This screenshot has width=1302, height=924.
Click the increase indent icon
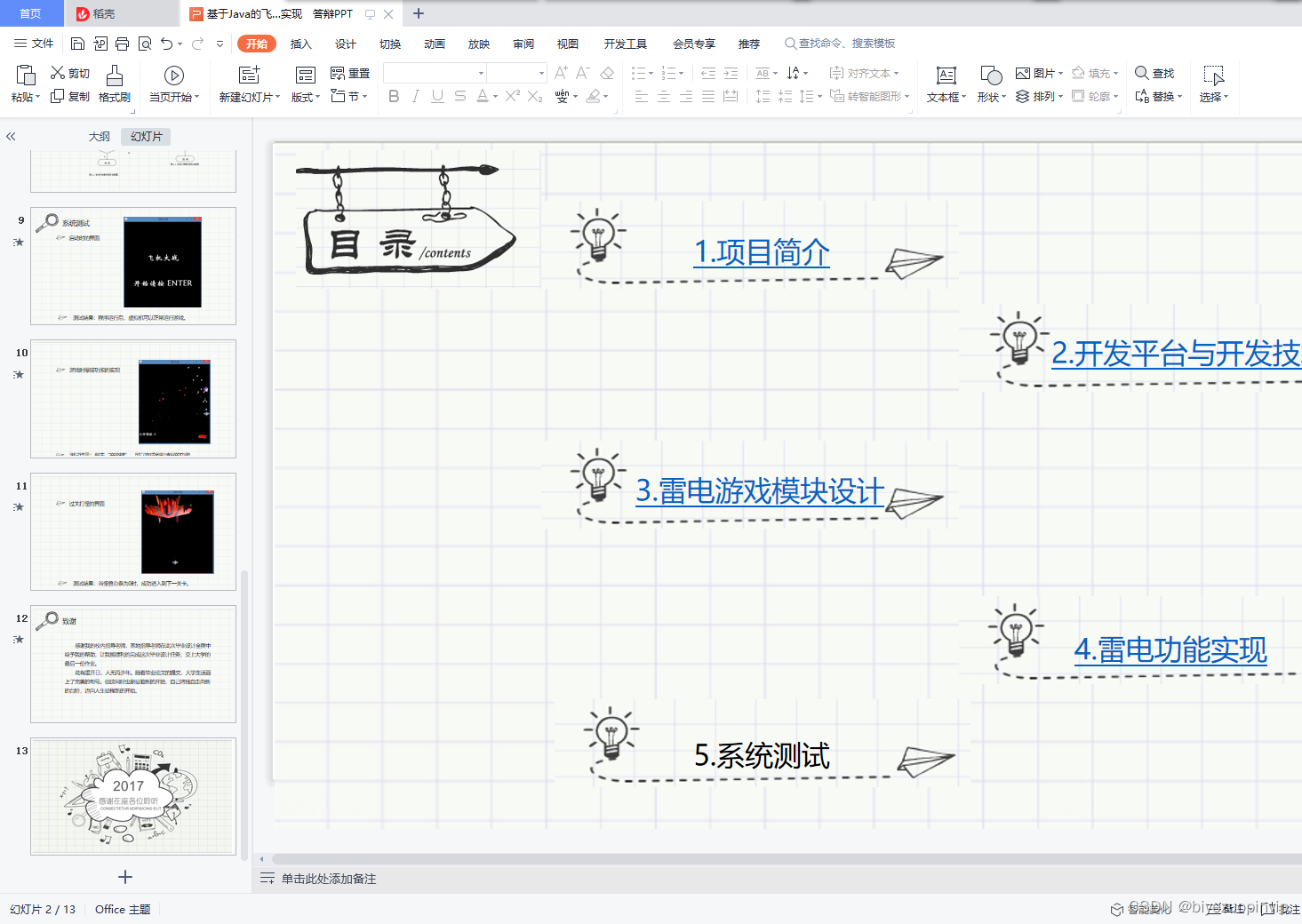coord(731,73)
